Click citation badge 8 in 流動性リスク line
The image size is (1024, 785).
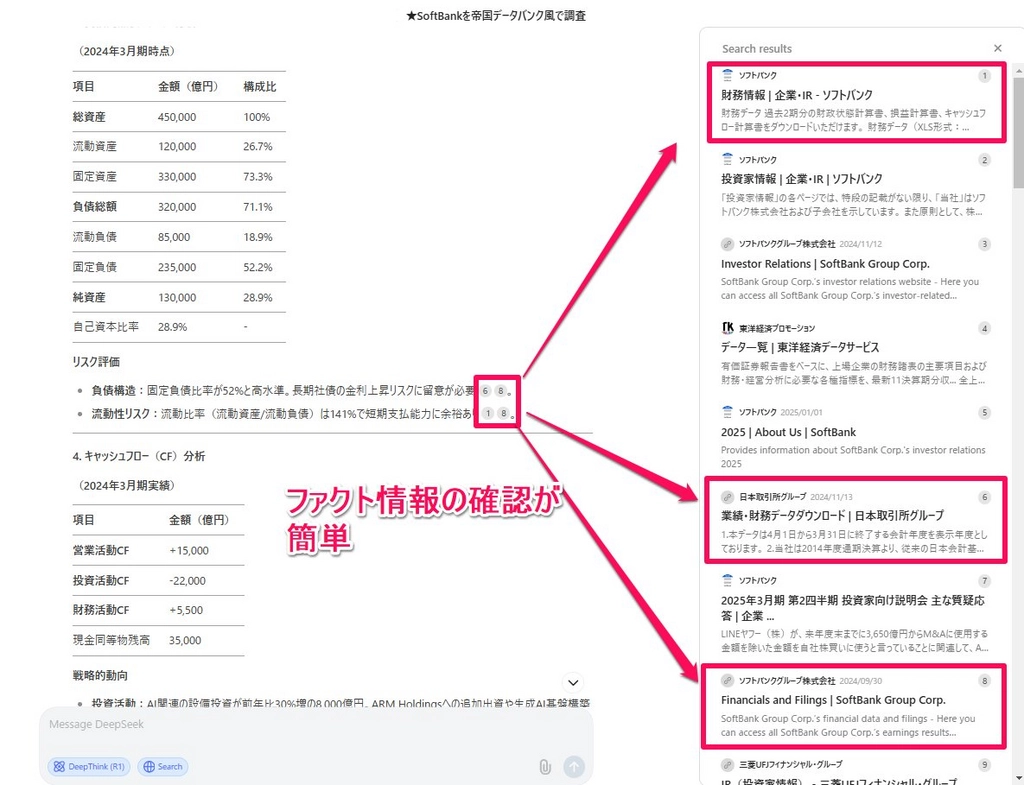(x=504, y=413)
